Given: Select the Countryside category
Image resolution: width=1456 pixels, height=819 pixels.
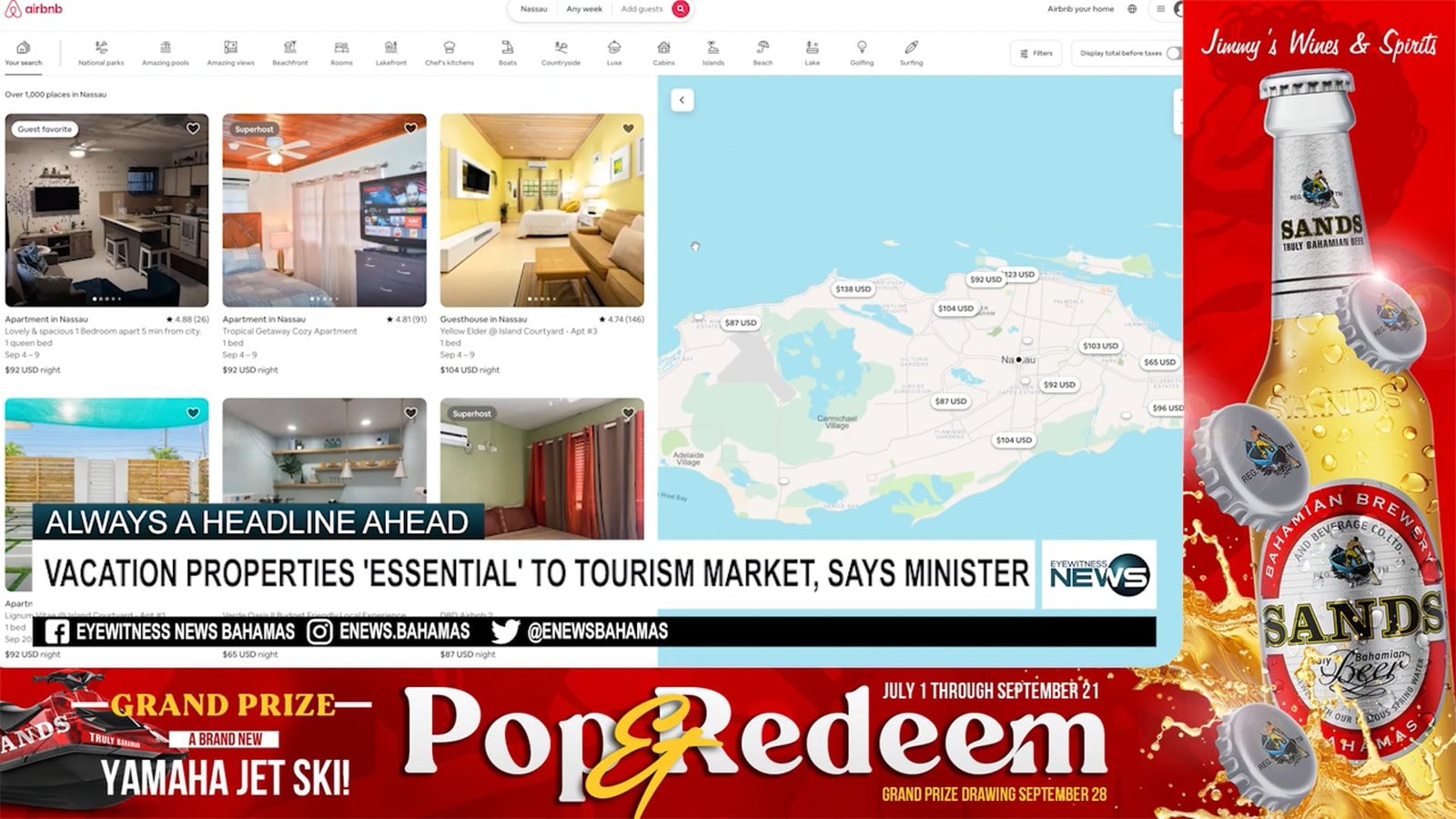Looking at the screenshot, I should pos(561,54).
